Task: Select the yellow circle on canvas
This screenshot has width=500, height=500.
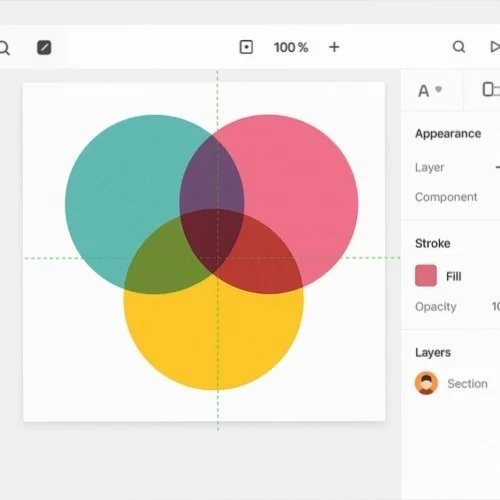Action: (x=213, y=333)
